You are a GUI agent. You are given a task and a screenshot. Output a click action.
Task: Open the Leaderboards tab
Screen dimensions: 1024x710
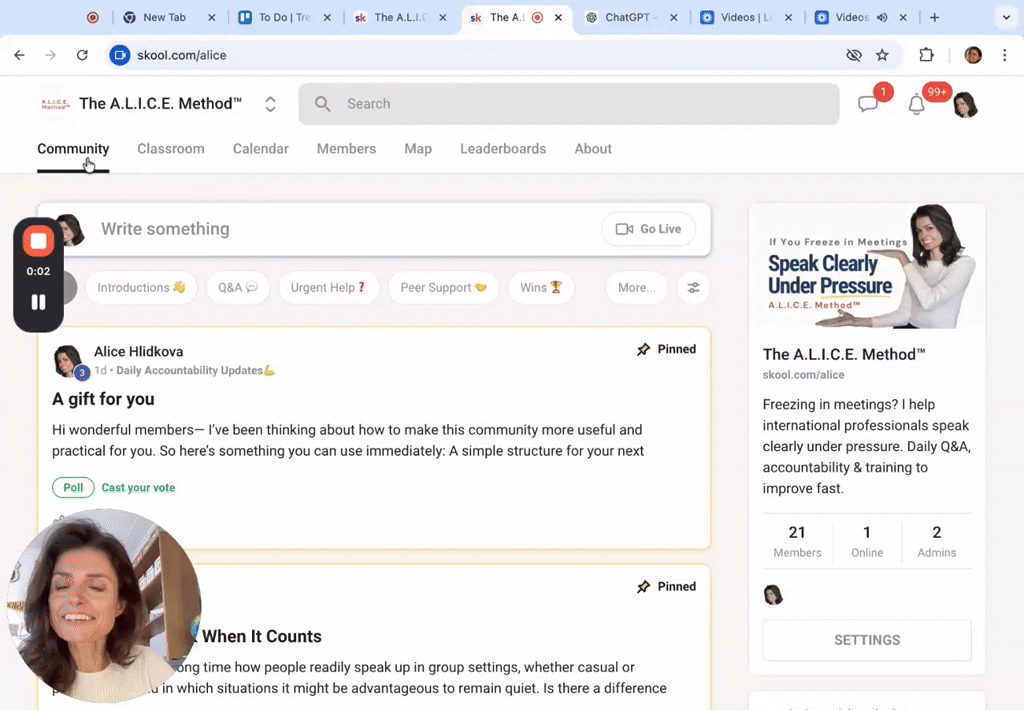(503, 149)
